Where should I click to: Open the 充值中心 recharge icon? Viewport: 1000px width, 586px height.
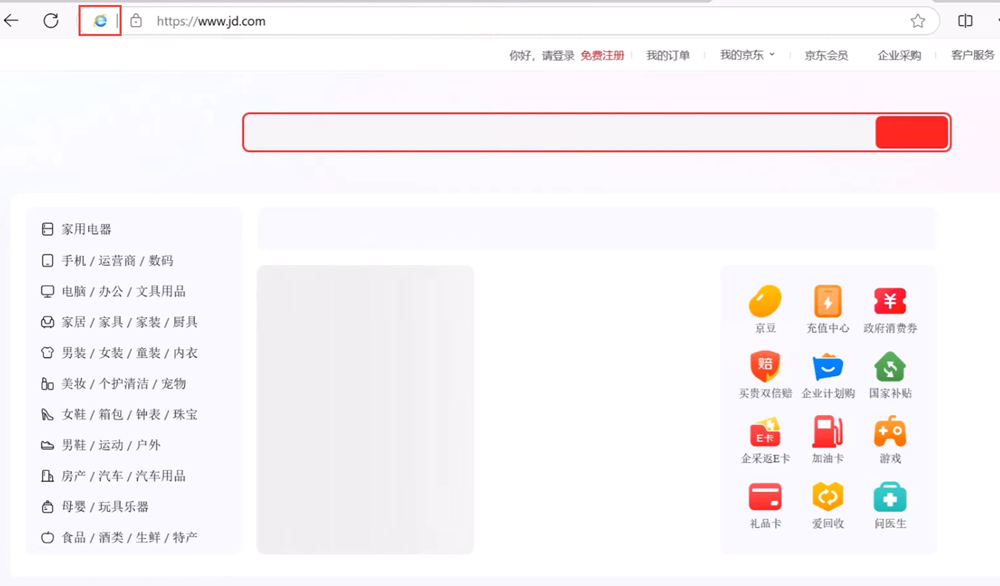(827, 301)
